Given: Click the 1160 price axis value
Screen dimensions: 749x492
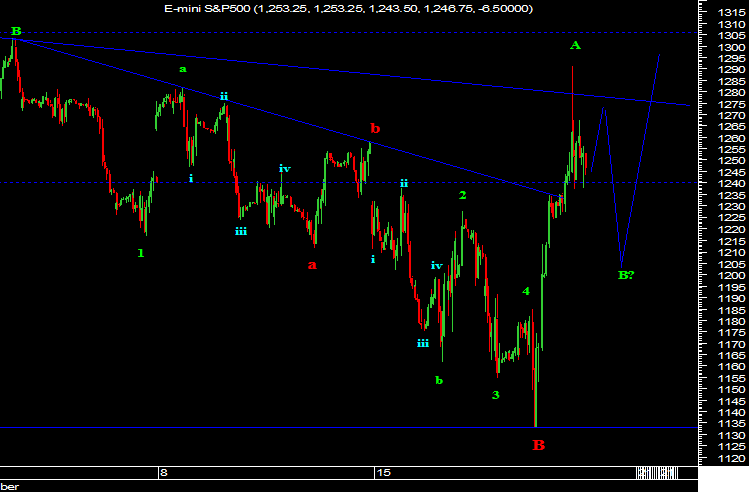Looking at the screenshot, I should (731, 367).
